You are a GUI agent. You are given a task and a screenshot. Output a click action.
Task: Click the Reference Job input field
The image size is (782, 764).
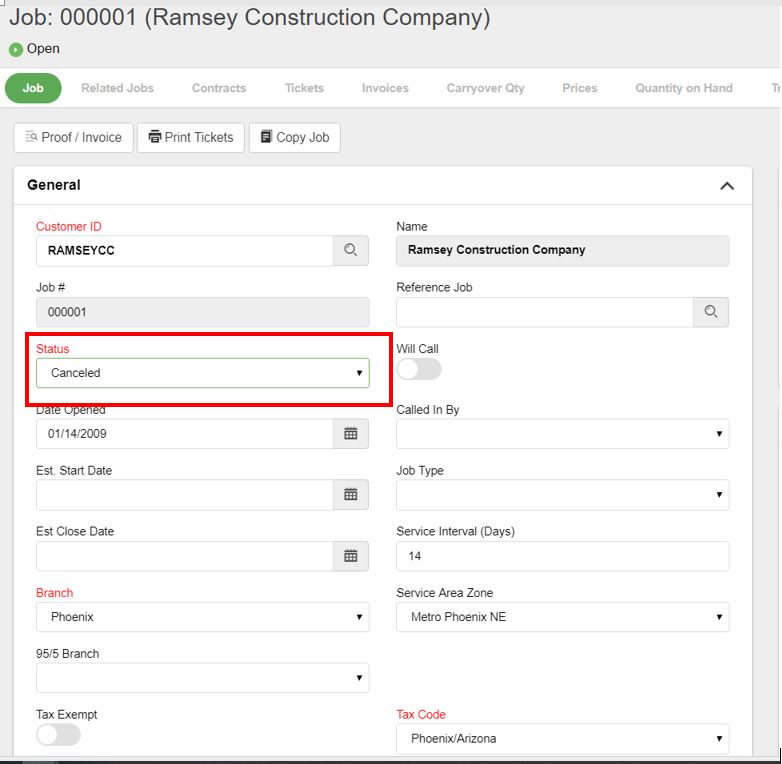545,312
